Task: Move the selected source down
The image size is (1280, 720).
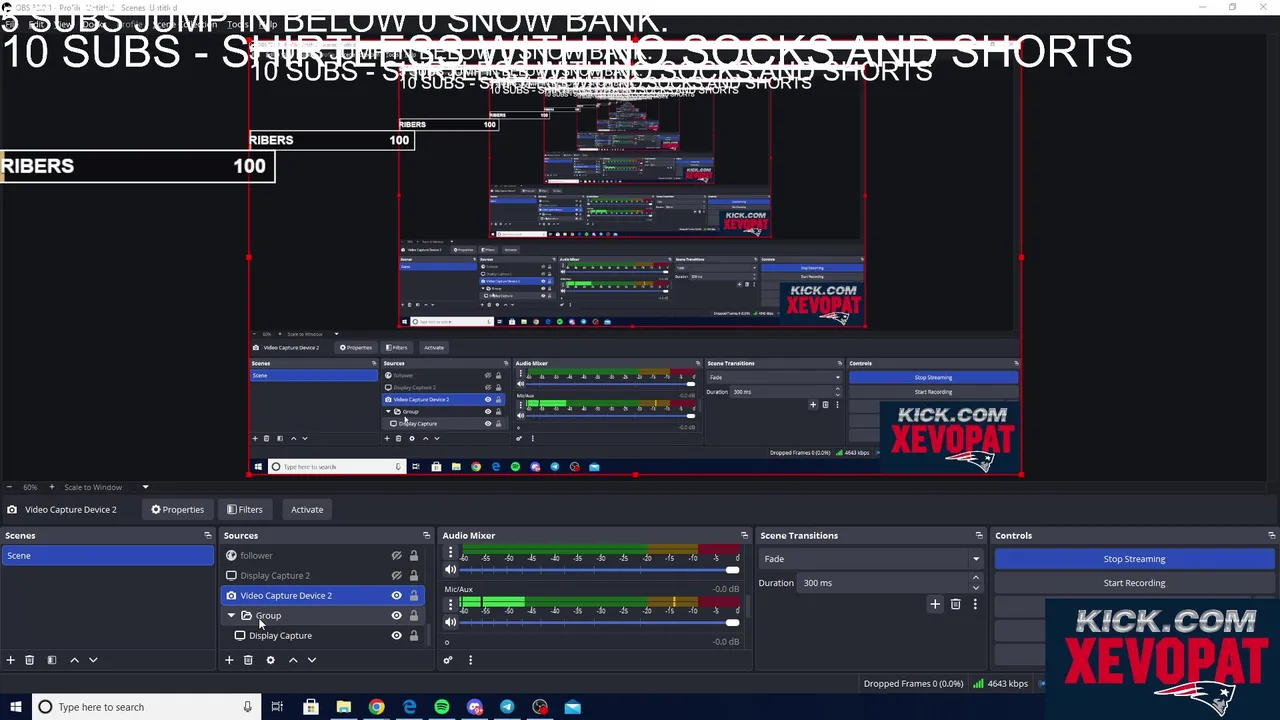Action: coord(312,660)
